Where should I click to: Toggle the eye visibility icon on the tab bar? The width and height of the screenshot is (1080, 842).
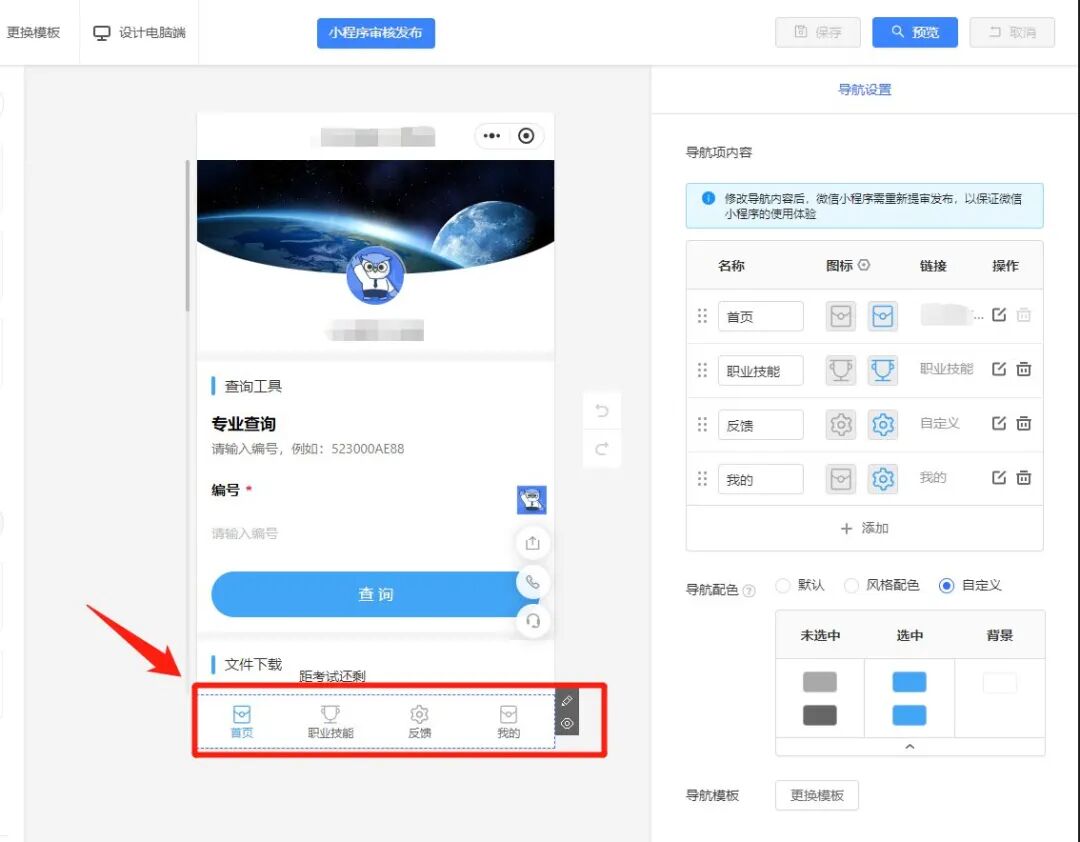tap(568, 723)
